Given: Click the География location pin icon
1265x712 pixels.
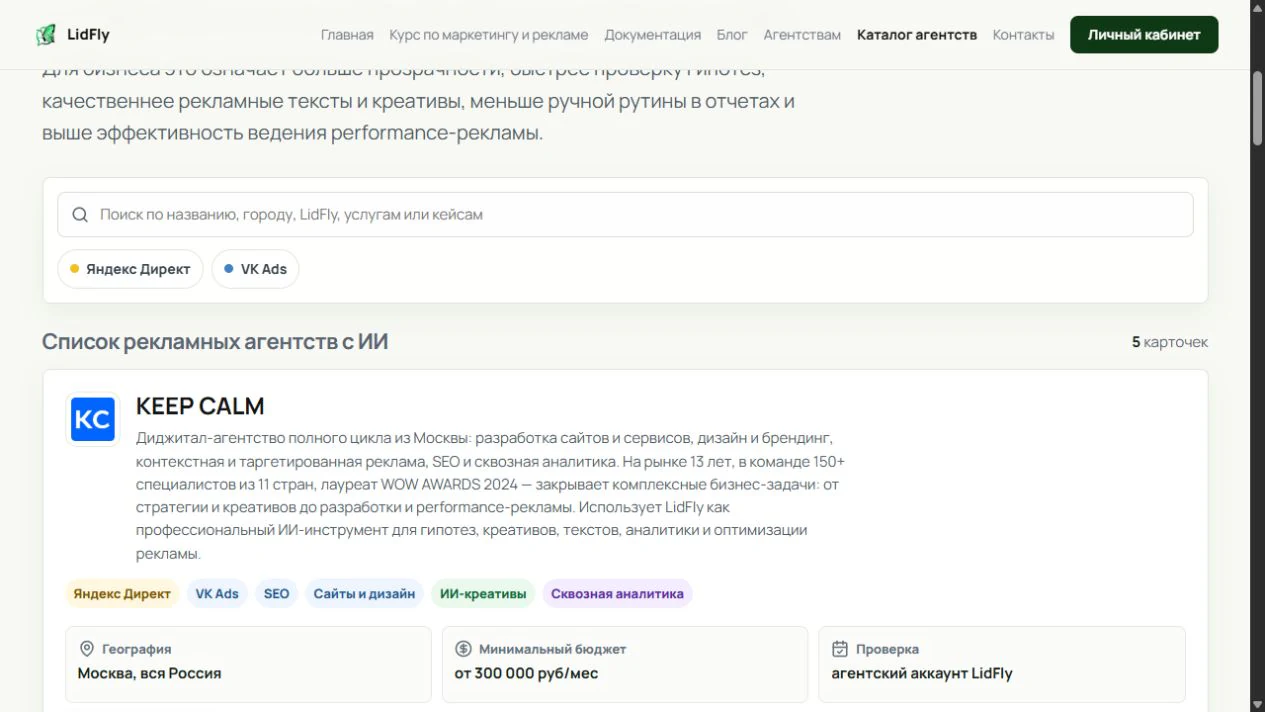Looking at the screenshot, I should (x=87, y=649).
